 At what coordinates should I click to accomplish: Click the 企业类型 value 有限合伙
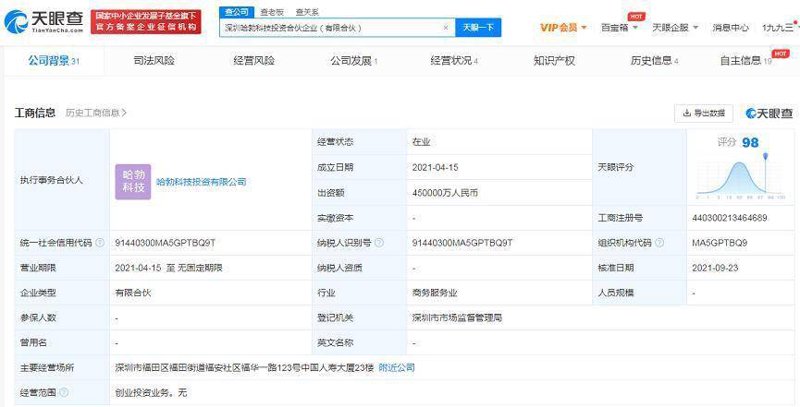pos(133,293)
